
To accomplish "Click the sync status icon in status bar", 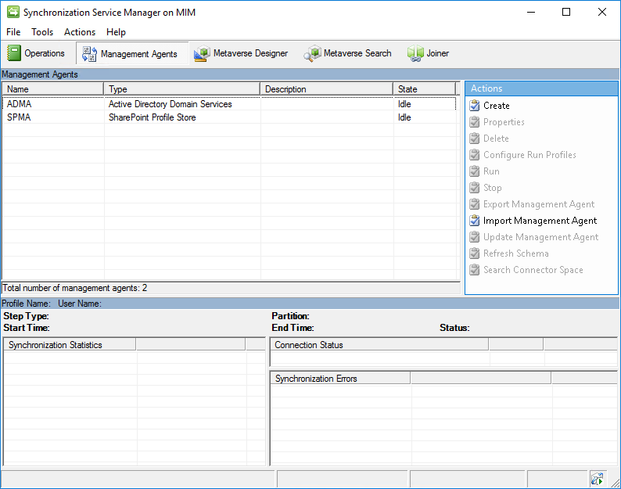I will point(597,479).
